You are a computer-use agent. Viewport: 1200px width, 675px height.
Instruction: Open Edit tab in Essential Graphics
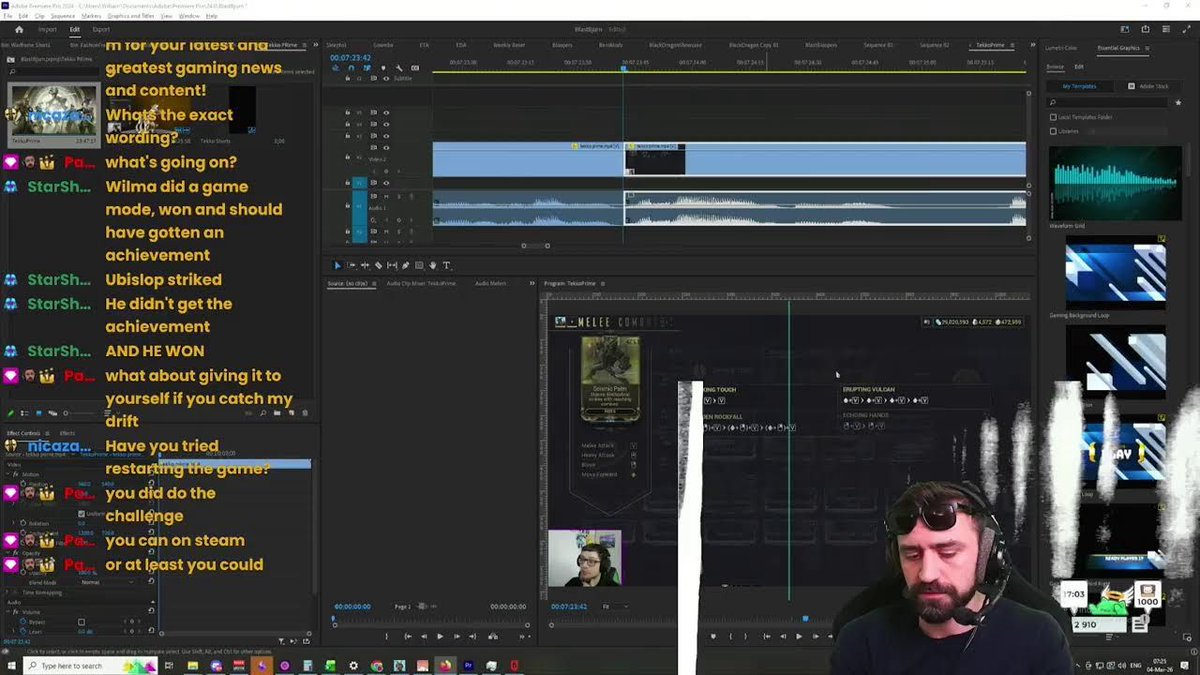1079,66
